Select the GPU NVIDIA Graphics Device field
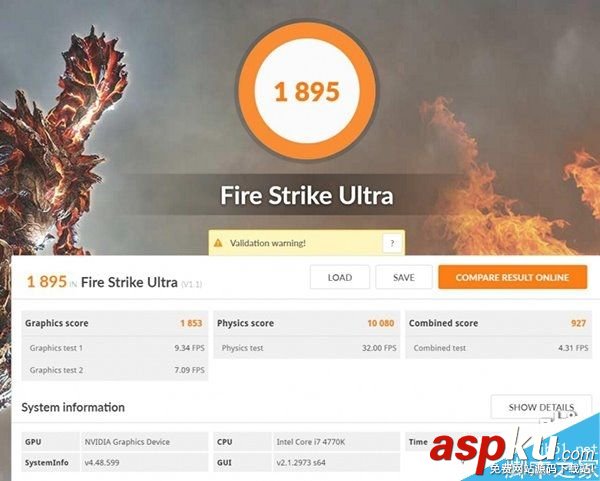Image resolution: width=600 pixels, height=481 pixels. [115, 442]
